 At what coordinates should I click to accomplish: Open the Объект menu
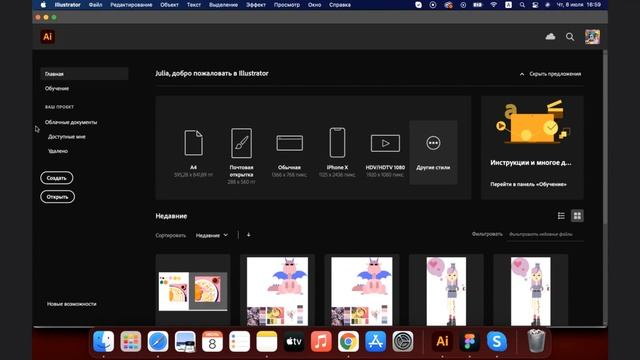click(x=169, y=5)
